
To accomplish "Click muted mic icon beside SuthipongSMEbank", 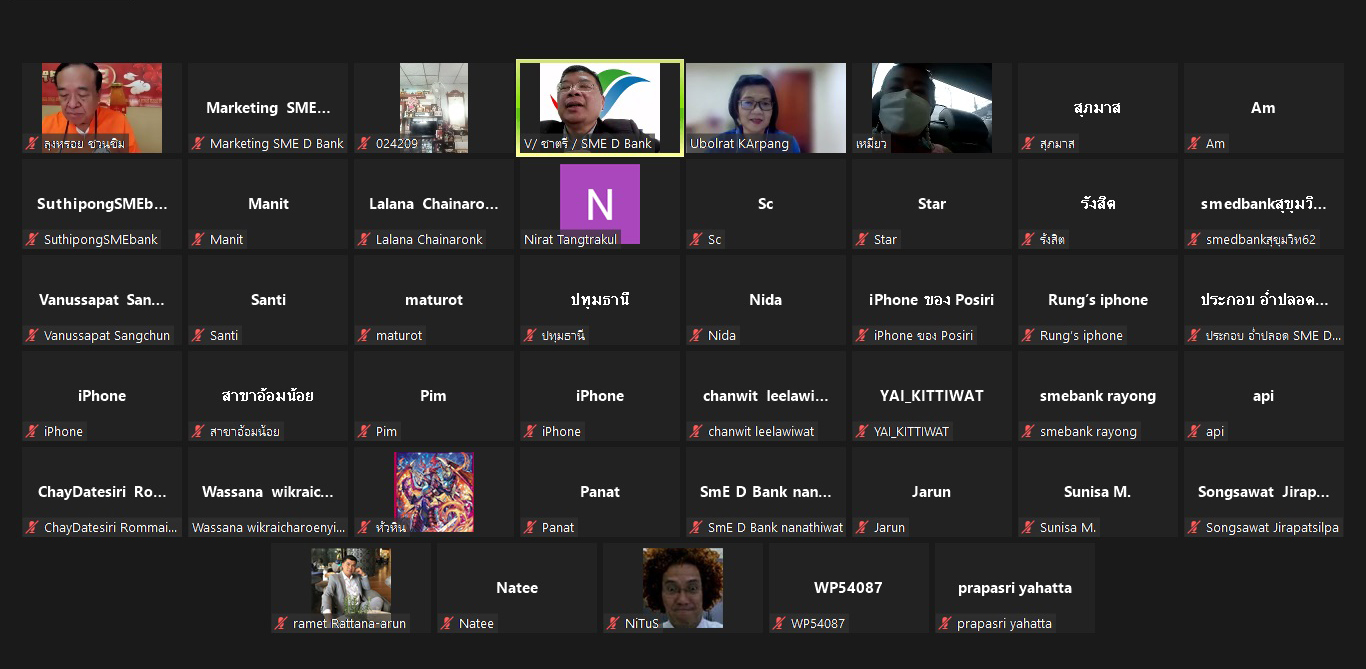I will (x=32, y=240).
